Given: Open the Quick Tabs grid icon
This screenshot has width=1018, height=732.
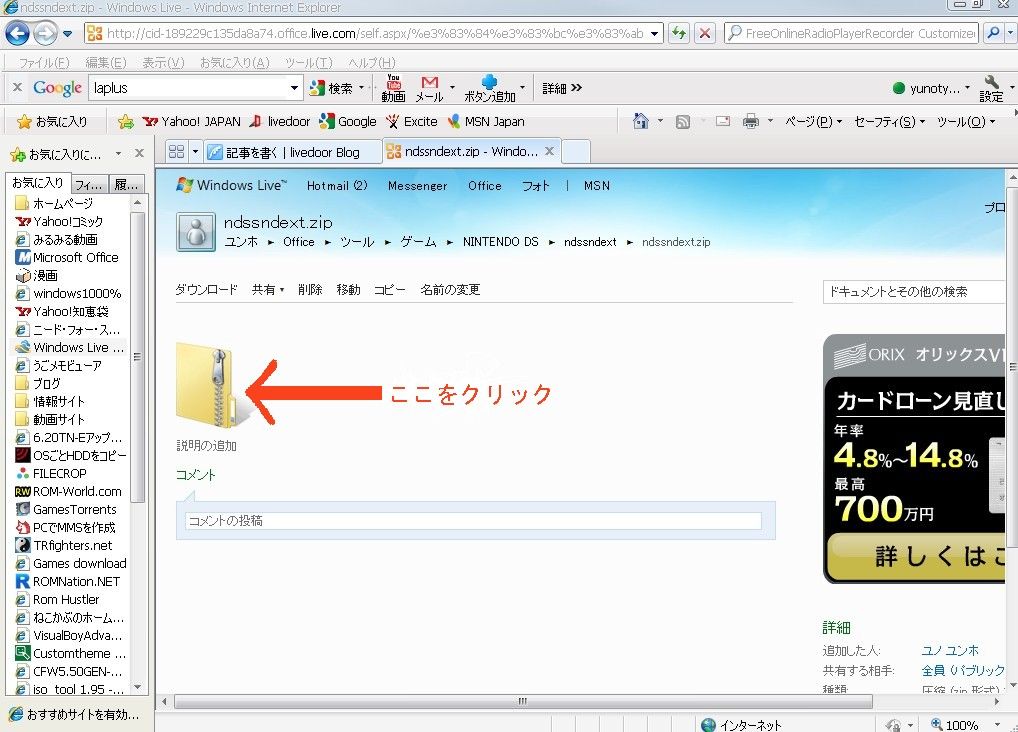Looking at the screenshot, I should (x=177, y=152).
